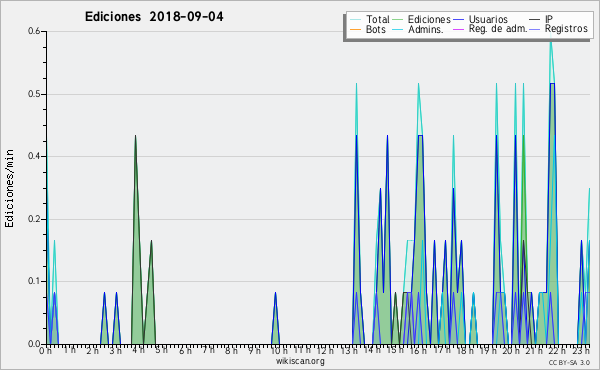The height and width of the screenshot is (370, 600).
Task: Click the 0.2 y-axis value
Action: click(x=34, y=219)
